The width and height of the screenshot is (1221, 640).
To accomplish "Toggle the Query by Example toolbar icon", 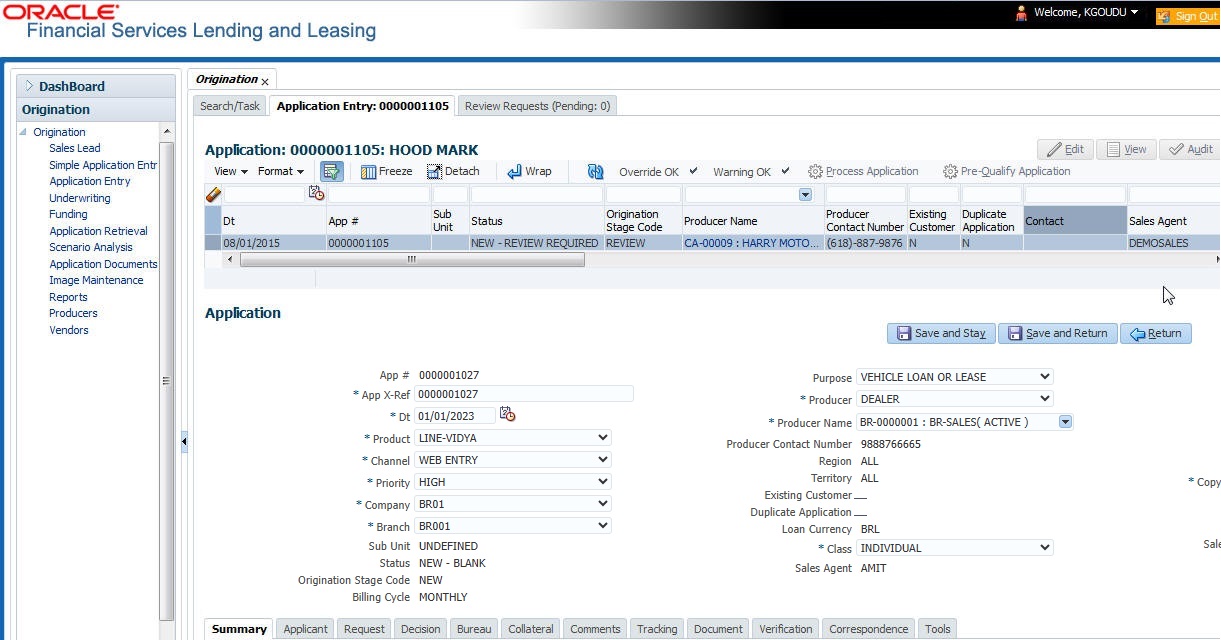I will tap(332, 171).
